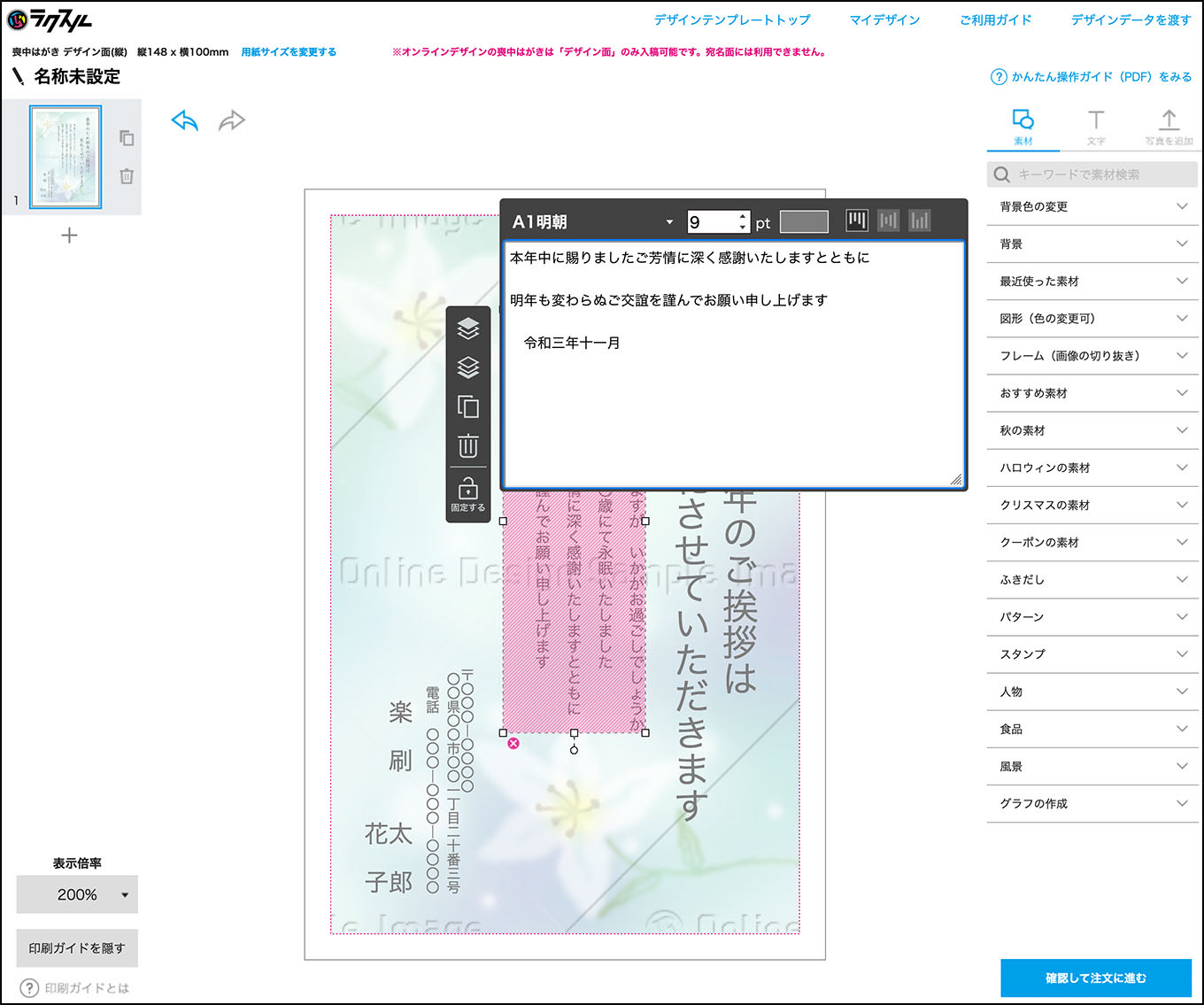Duplicate page 1 with the copy icon
The width and height of the screenshot is (1204, 1005).
127,138
